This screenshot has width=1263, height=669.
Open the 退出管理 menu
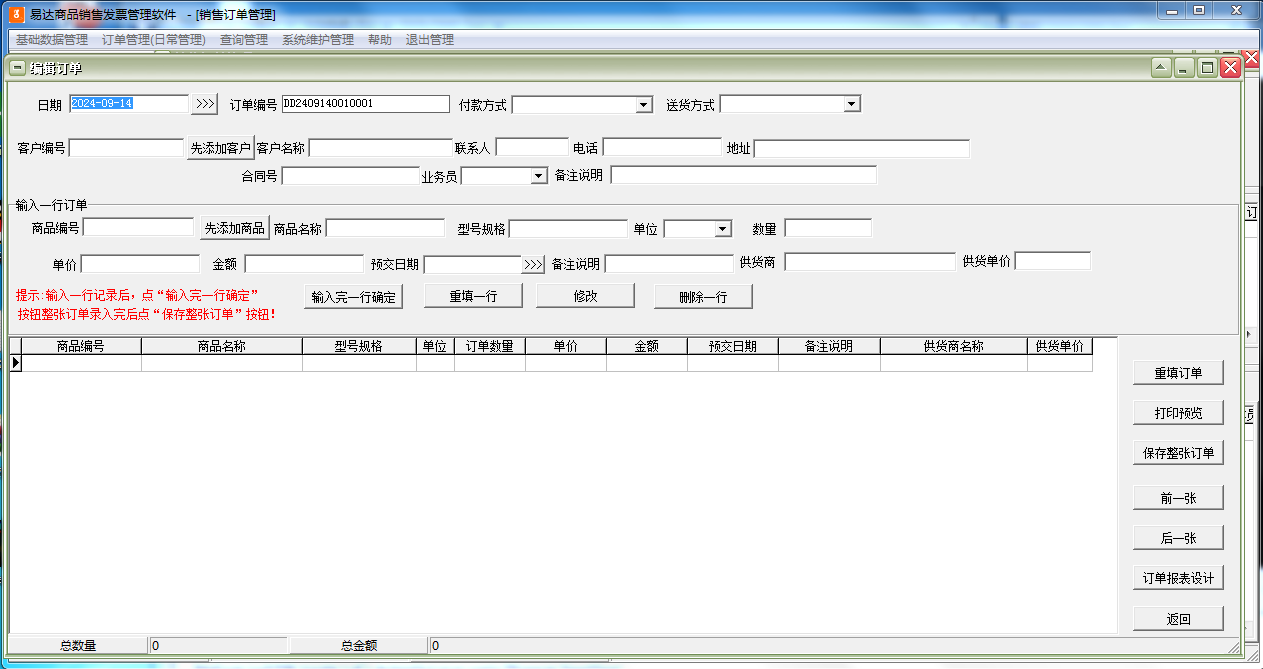pyautogui.click(x=430, y=40)
